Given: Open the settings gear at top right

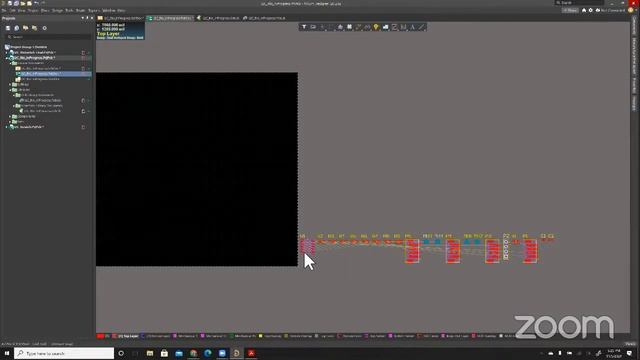Looking at the screenshot, I should (590, 10).
